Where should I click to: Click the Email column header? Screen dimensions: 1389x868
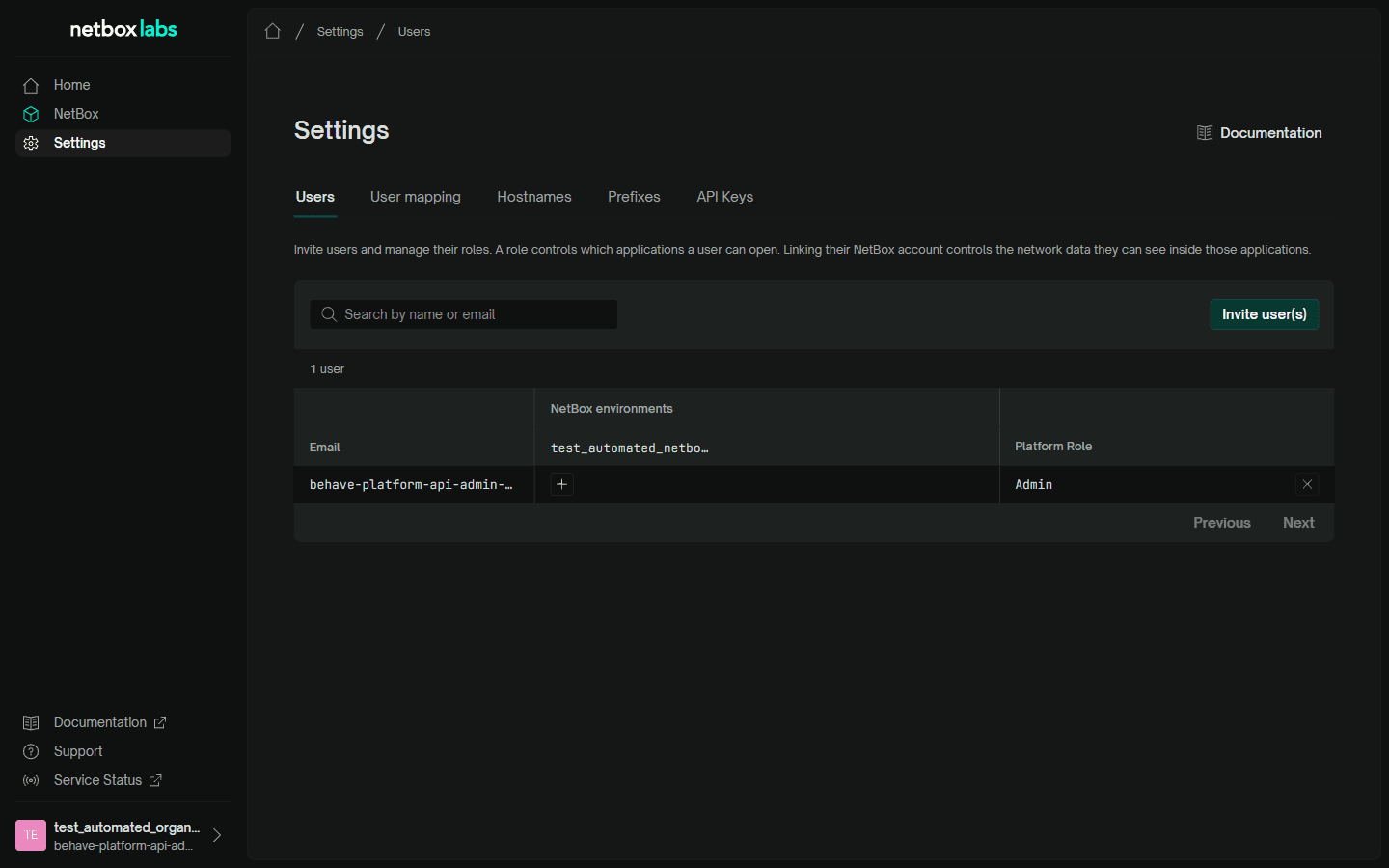(324, 448)
